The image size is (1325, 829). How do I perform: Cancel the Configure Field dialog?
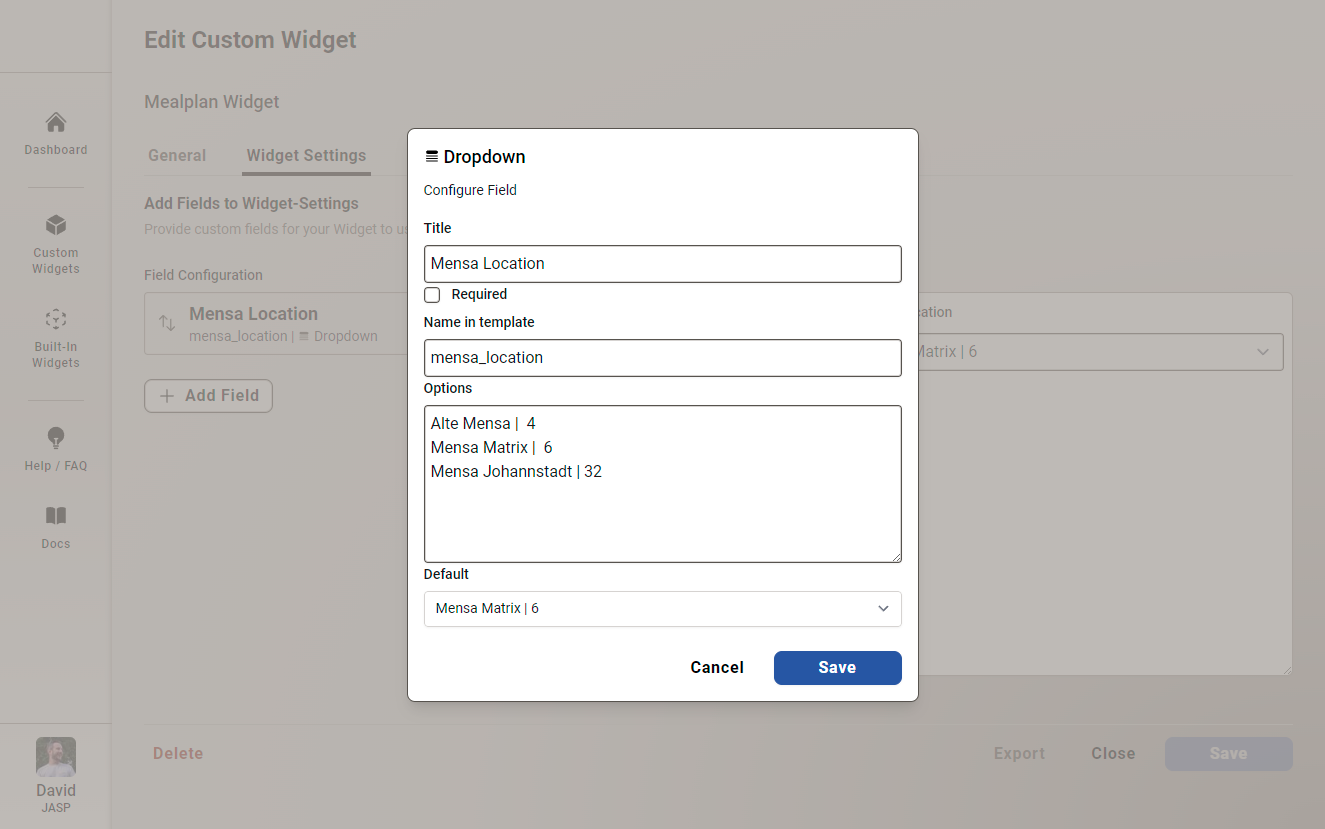click(x=717, y=667)
